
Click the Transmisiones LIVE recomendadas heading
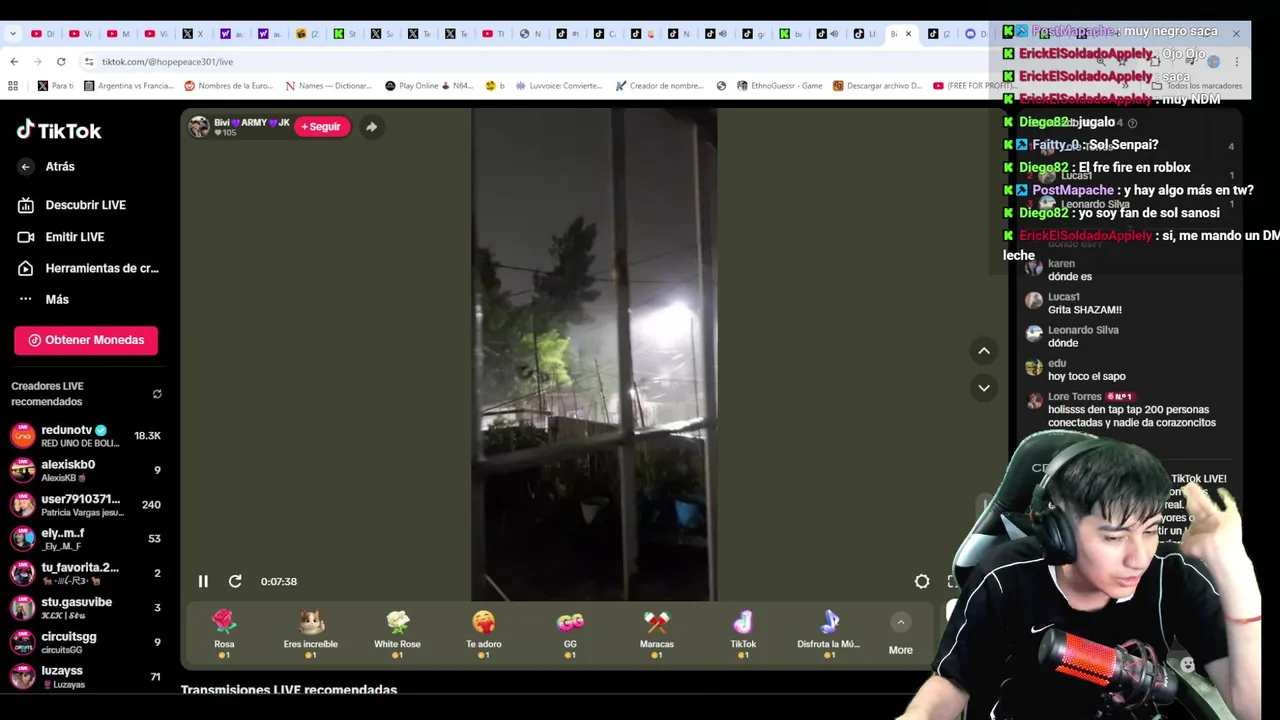click(x=289, y=690)
